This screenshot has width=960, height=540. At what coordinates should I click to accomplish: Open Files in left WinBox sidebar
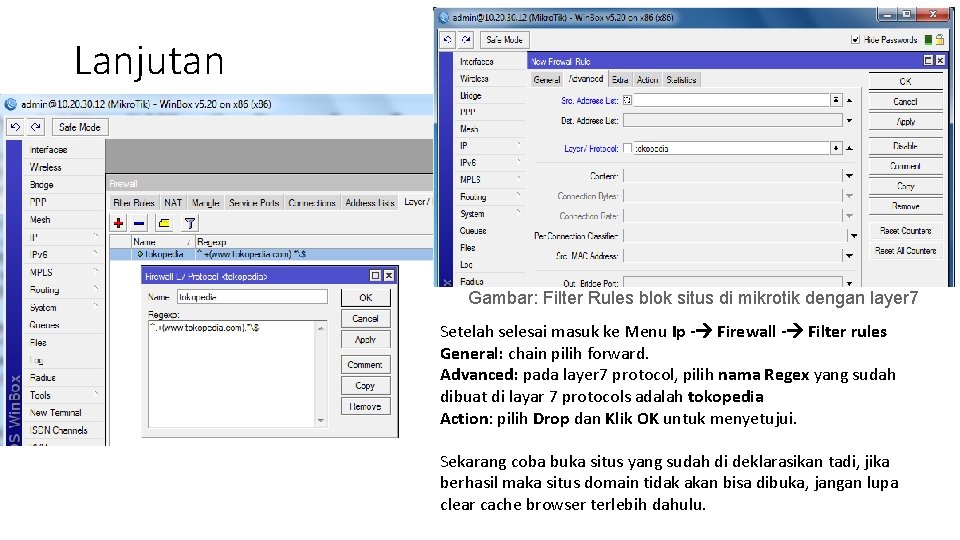(x=64, y=342)
